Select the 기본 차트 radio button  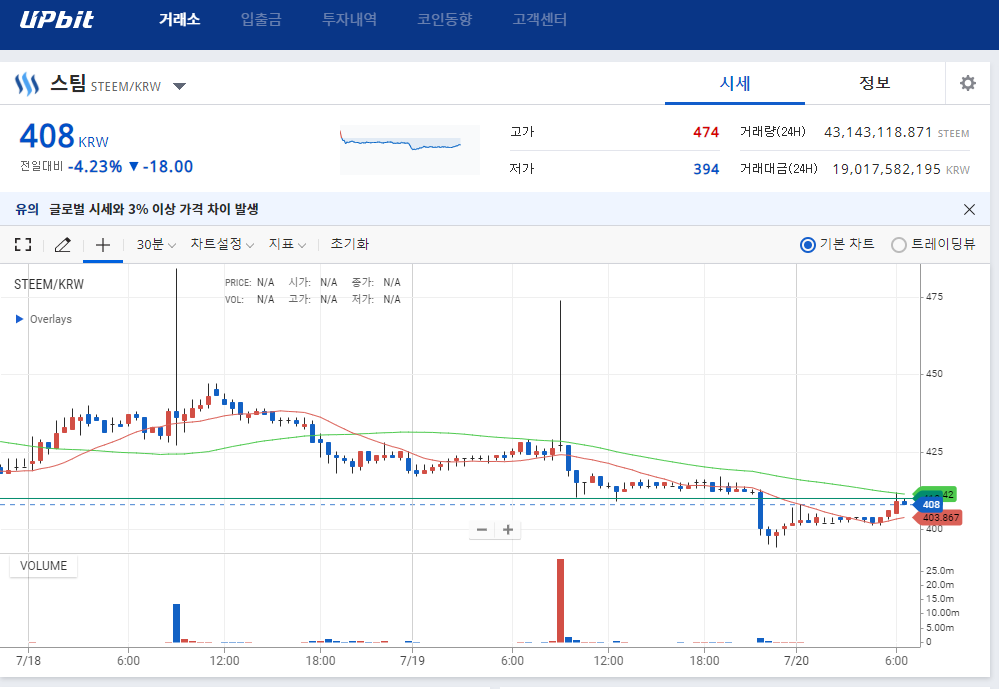(x=808, y=245)
